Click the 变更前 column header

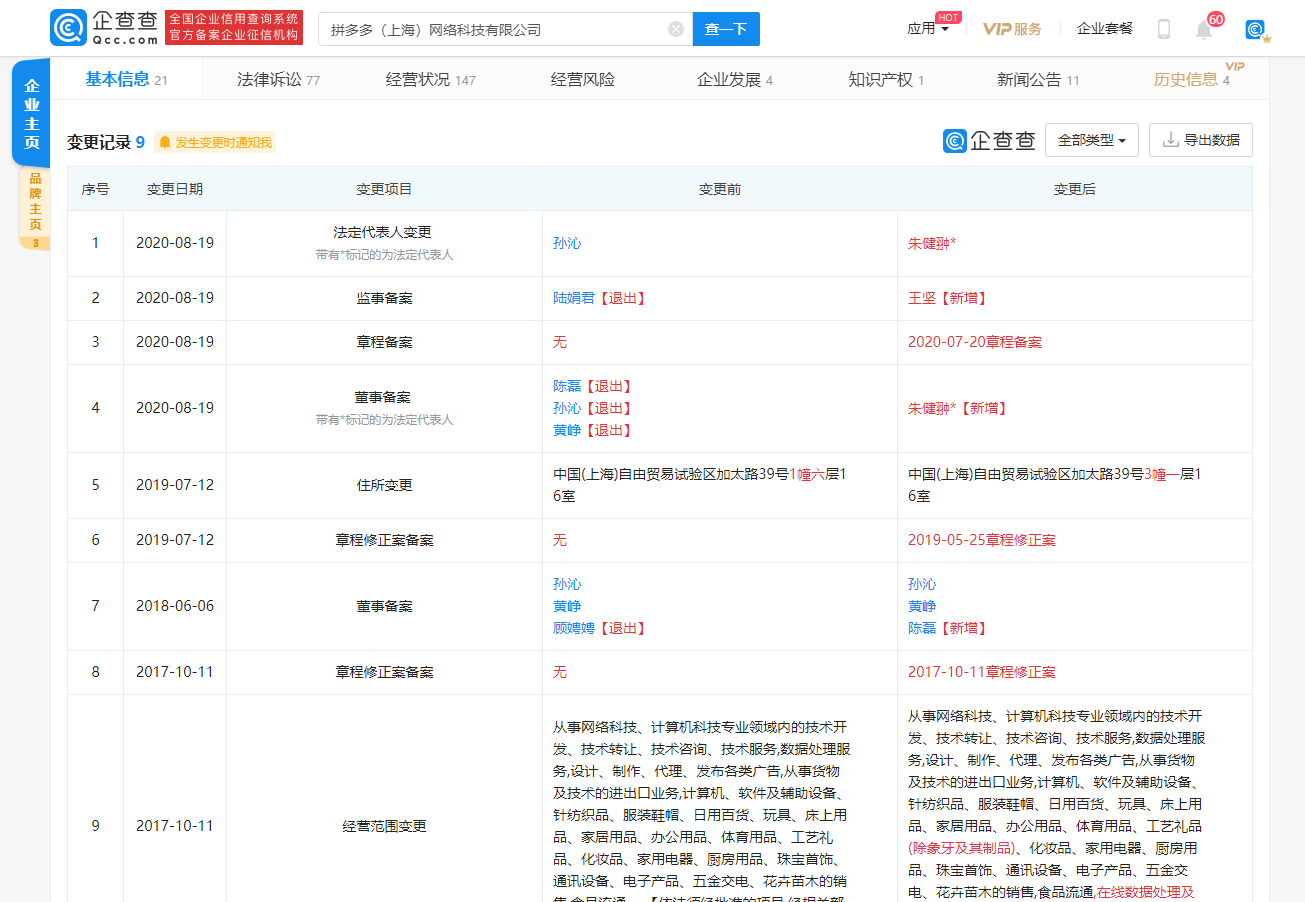click(x=720, y=189)
